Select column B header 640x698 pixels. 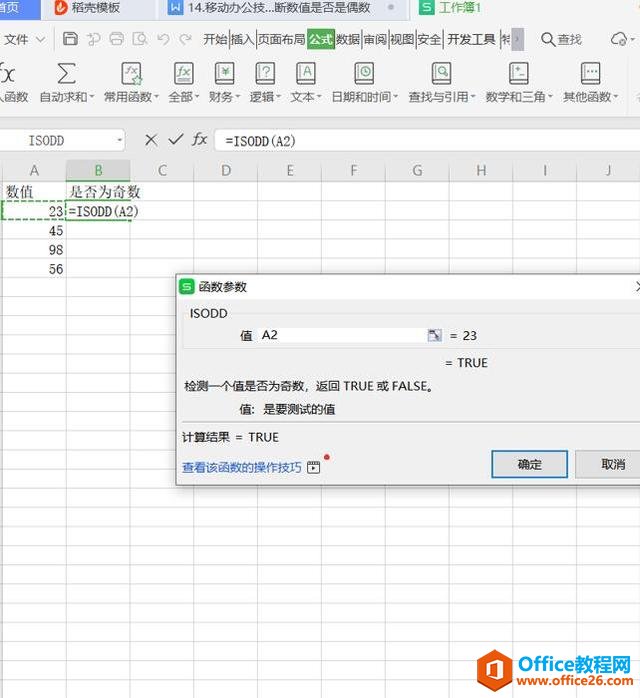pyautogui.click(x=98, y=170)
